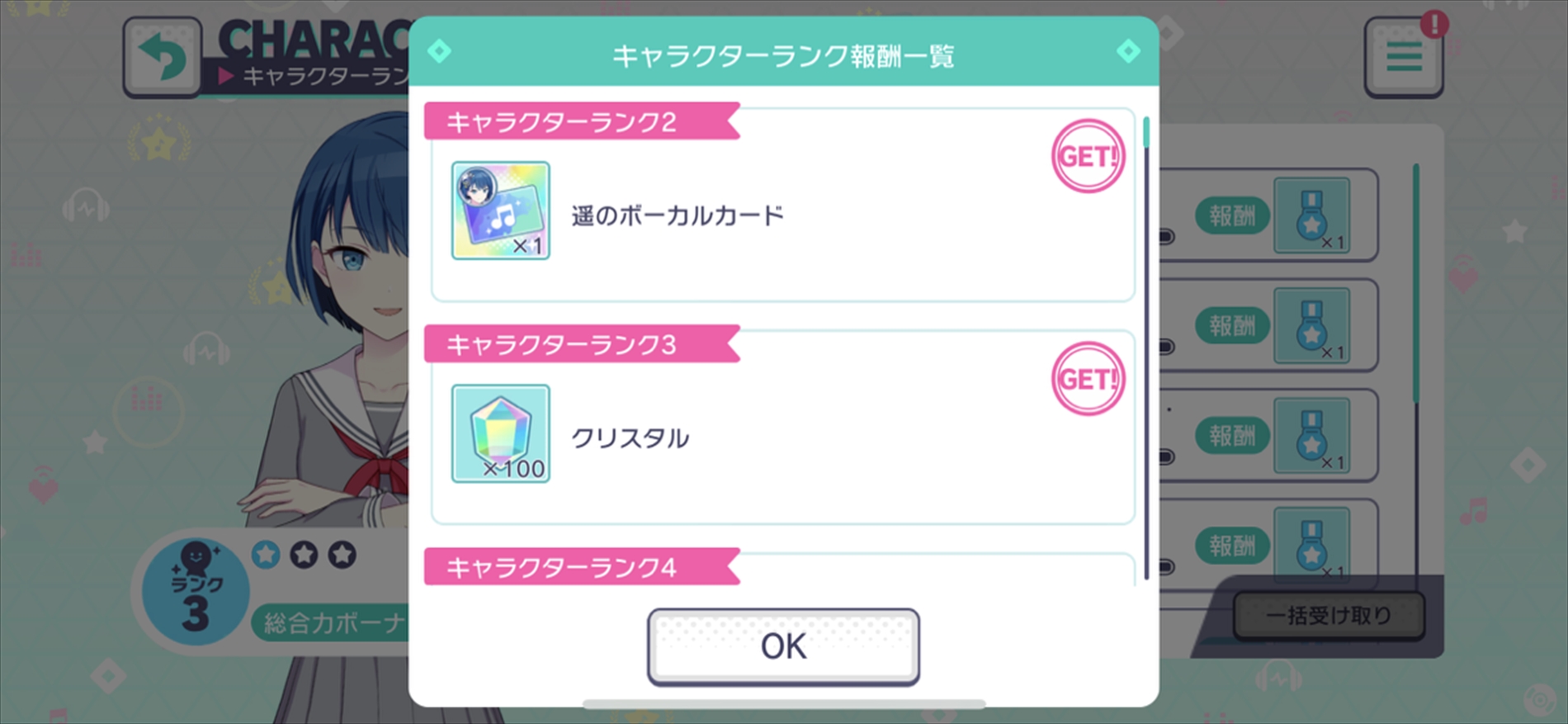Click the OK button in the reward dialog
Image resolution: width=1568 pixels, height=724 pixels.
[783, 646]
